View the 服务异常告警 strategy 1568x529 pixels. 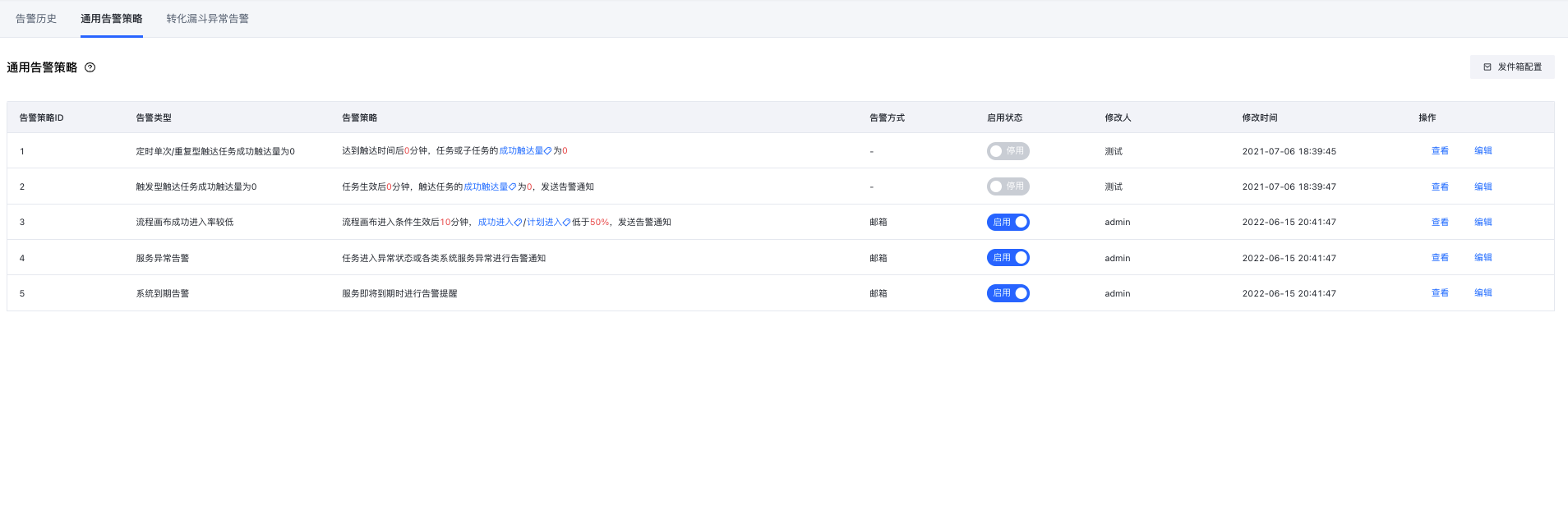(1440, 258)
